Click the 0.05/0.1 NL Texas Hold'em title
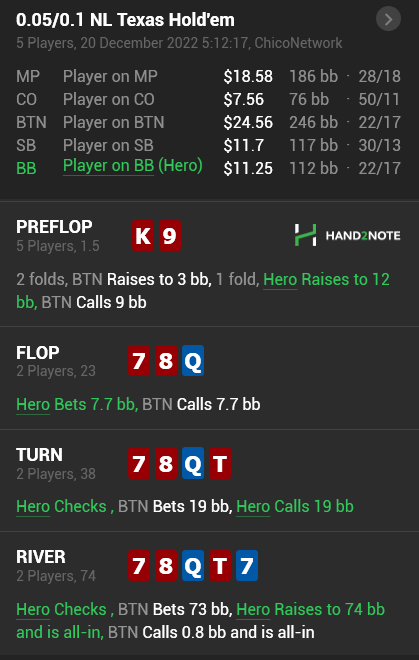The width and height of the screenshot is (419, 660). (x=125, y=20)
